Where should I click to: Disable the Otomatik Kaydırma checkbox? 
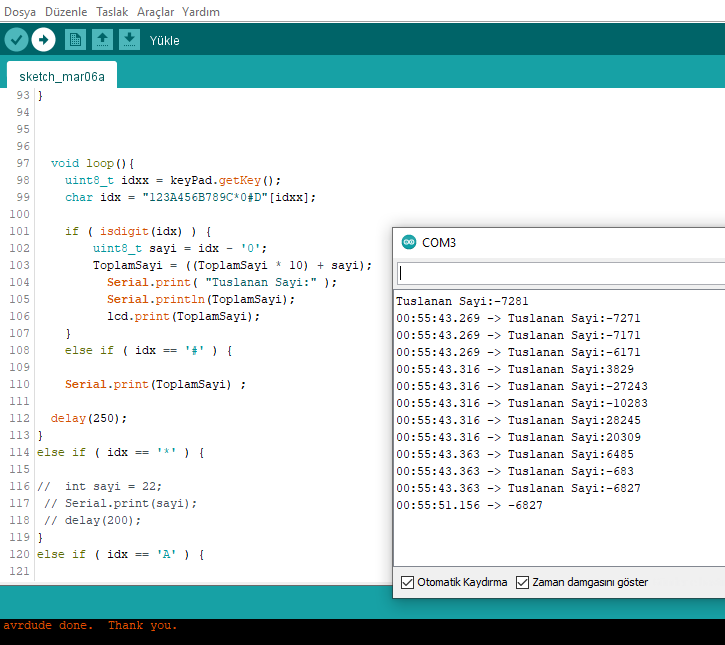point(407,582)
